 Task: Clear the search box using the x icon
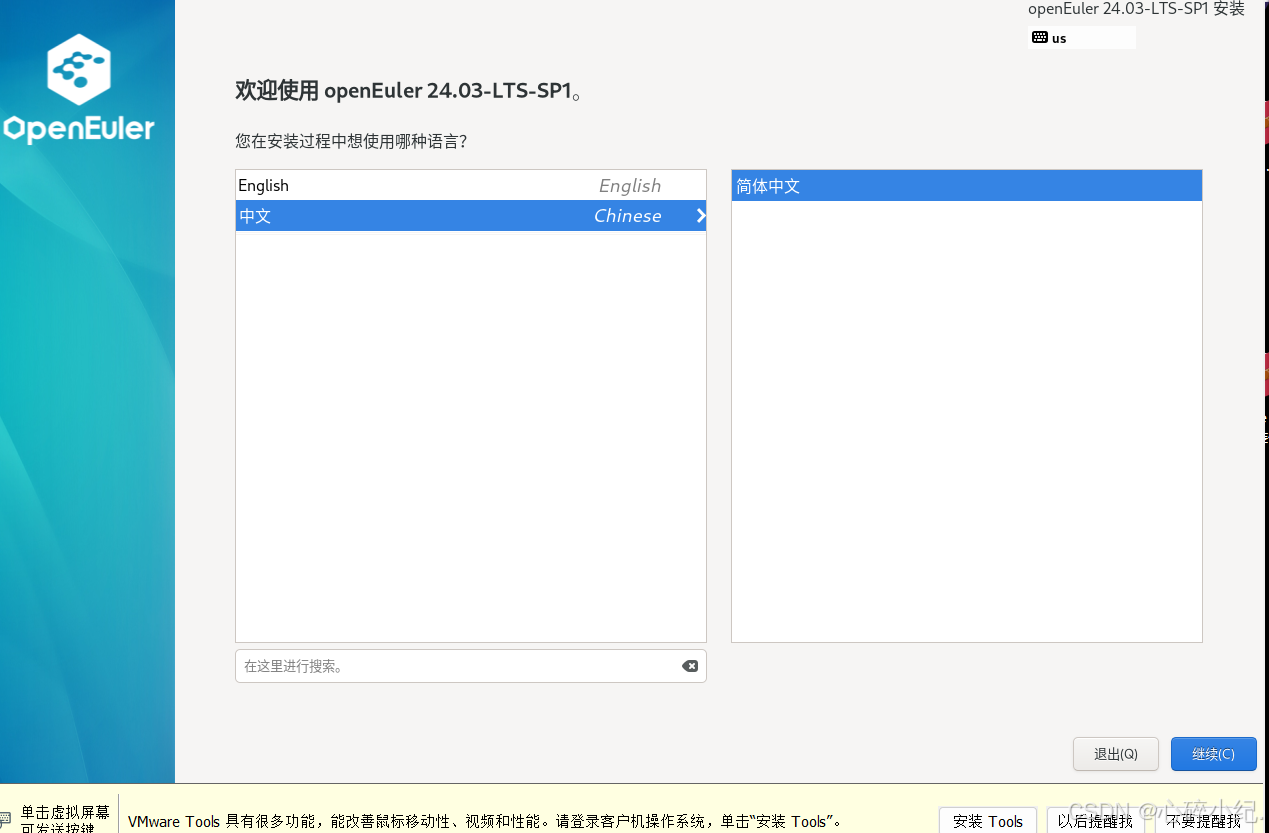690,665
